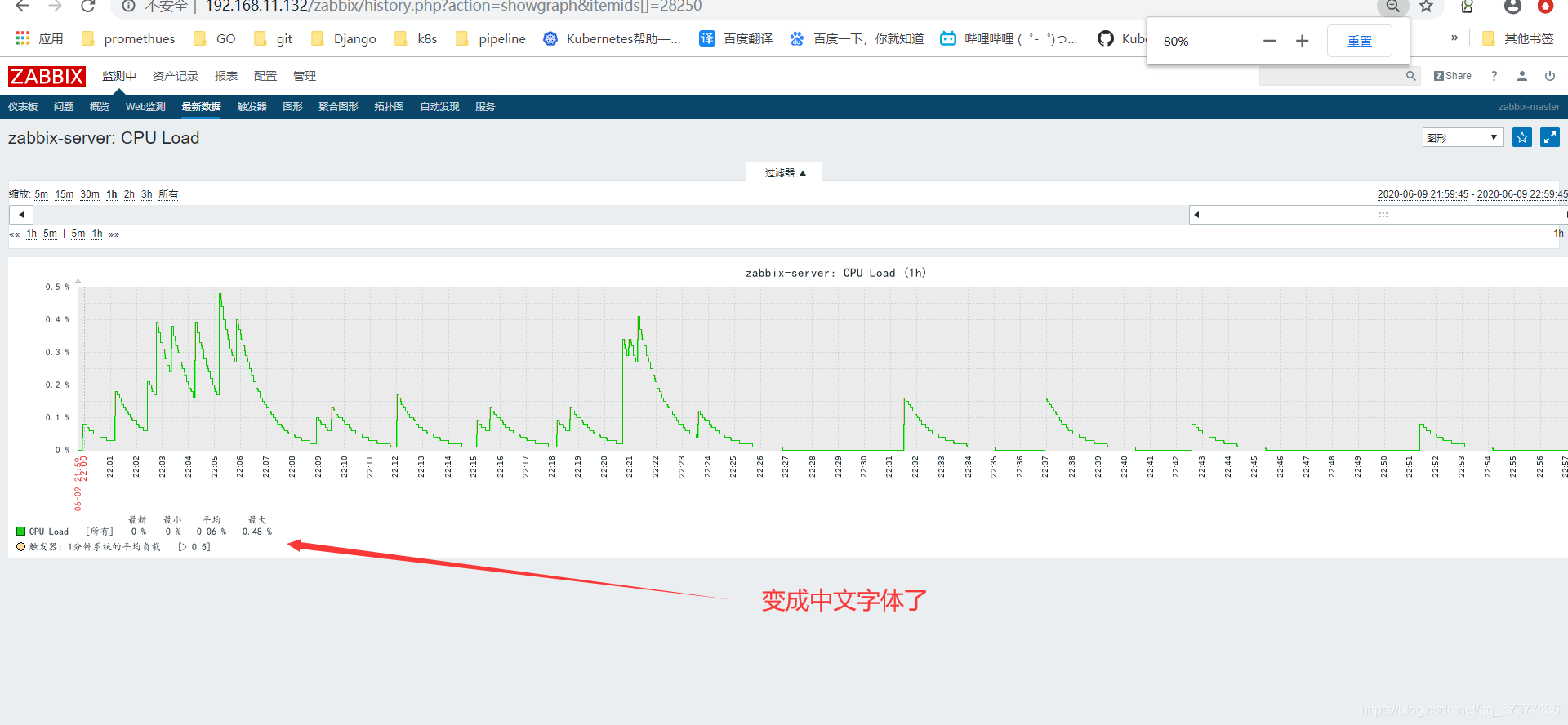The image size is (1568, 725).
Task: Go to 概览 submenu
Action: [x=100, y=107]
